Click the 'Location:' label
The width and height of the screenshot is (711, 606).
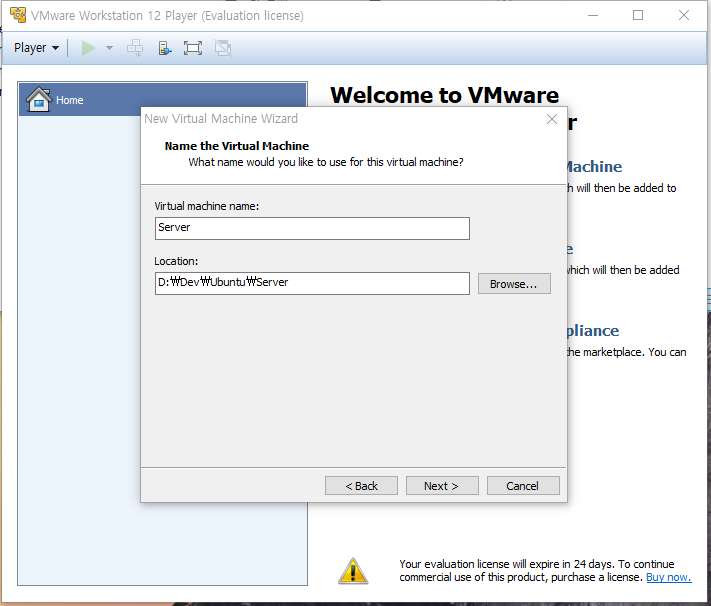[x=176, y=261]
